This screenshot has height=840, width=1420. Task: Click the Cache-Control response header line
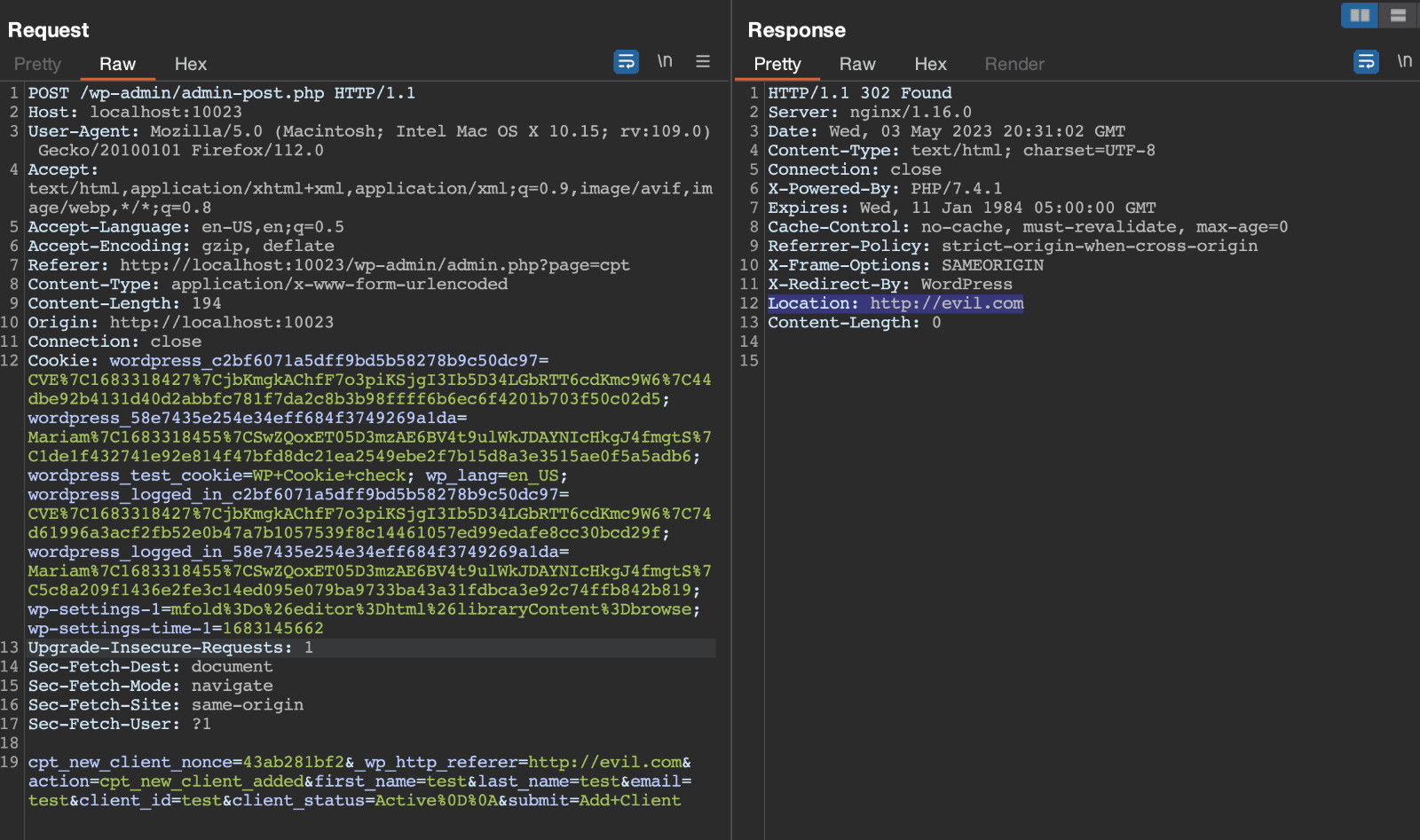pos(1028,227)
